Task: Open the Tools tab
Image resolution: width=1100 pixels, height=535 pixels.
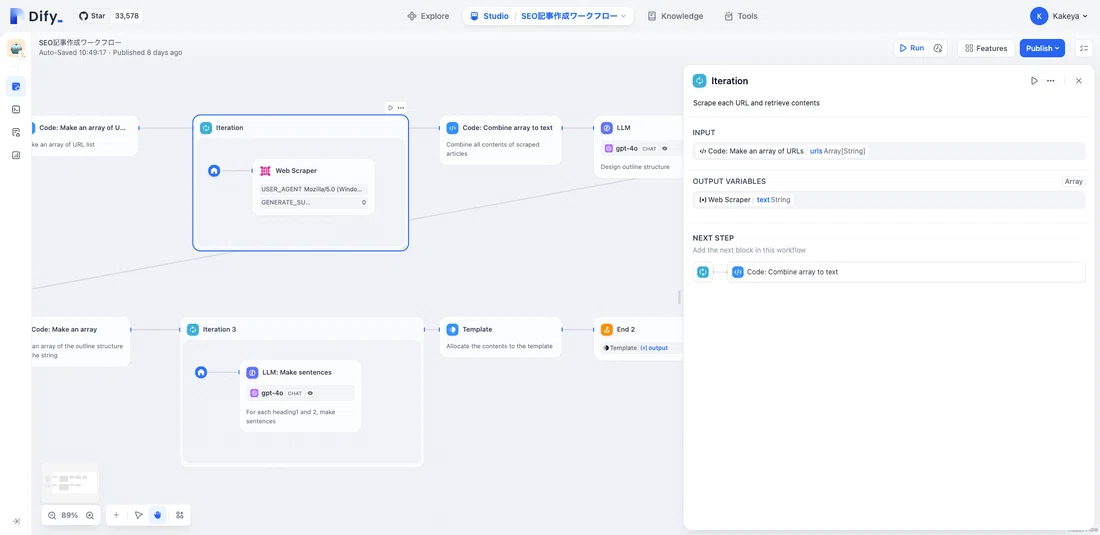Action: 741,16
